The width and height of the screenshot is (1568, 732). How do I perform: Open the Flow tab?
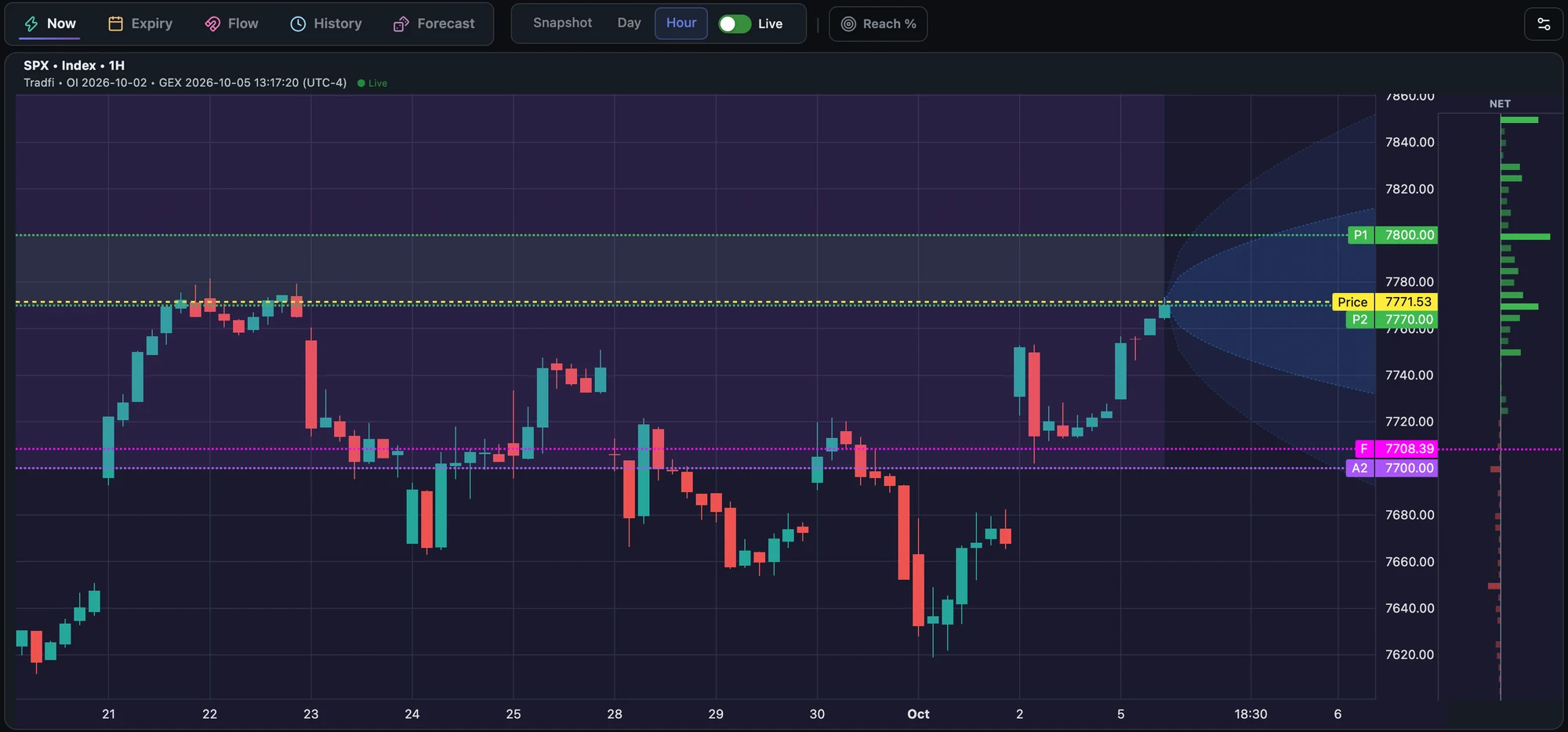(231, 24)
